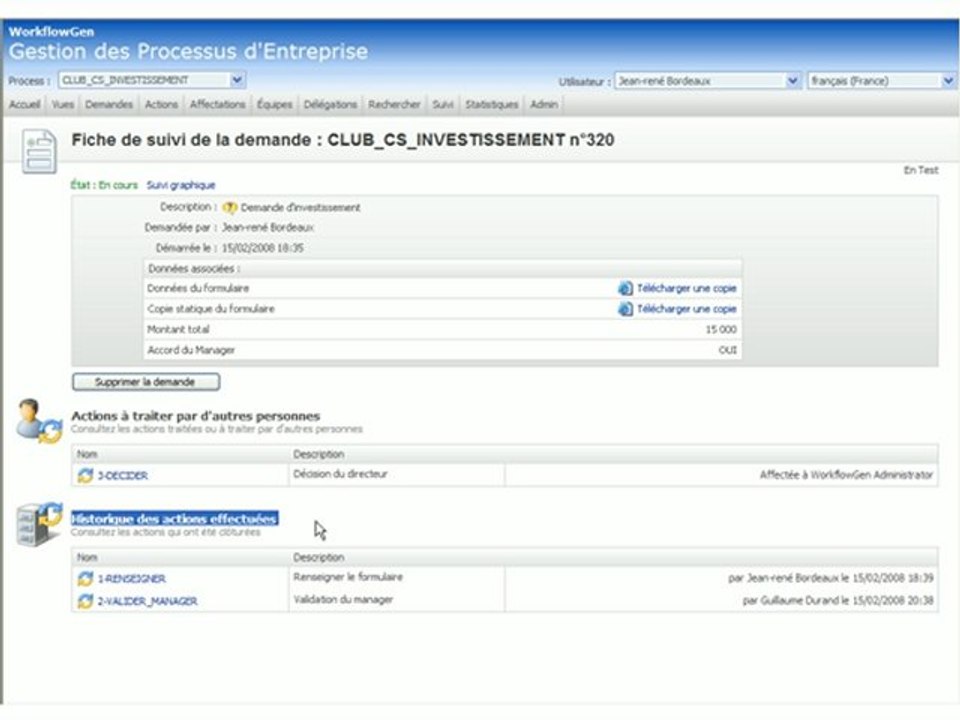Image resolution: width=960 pixels, height=720 pixels.
Task: Open the Admin menu tab
Action: [544, 105]
